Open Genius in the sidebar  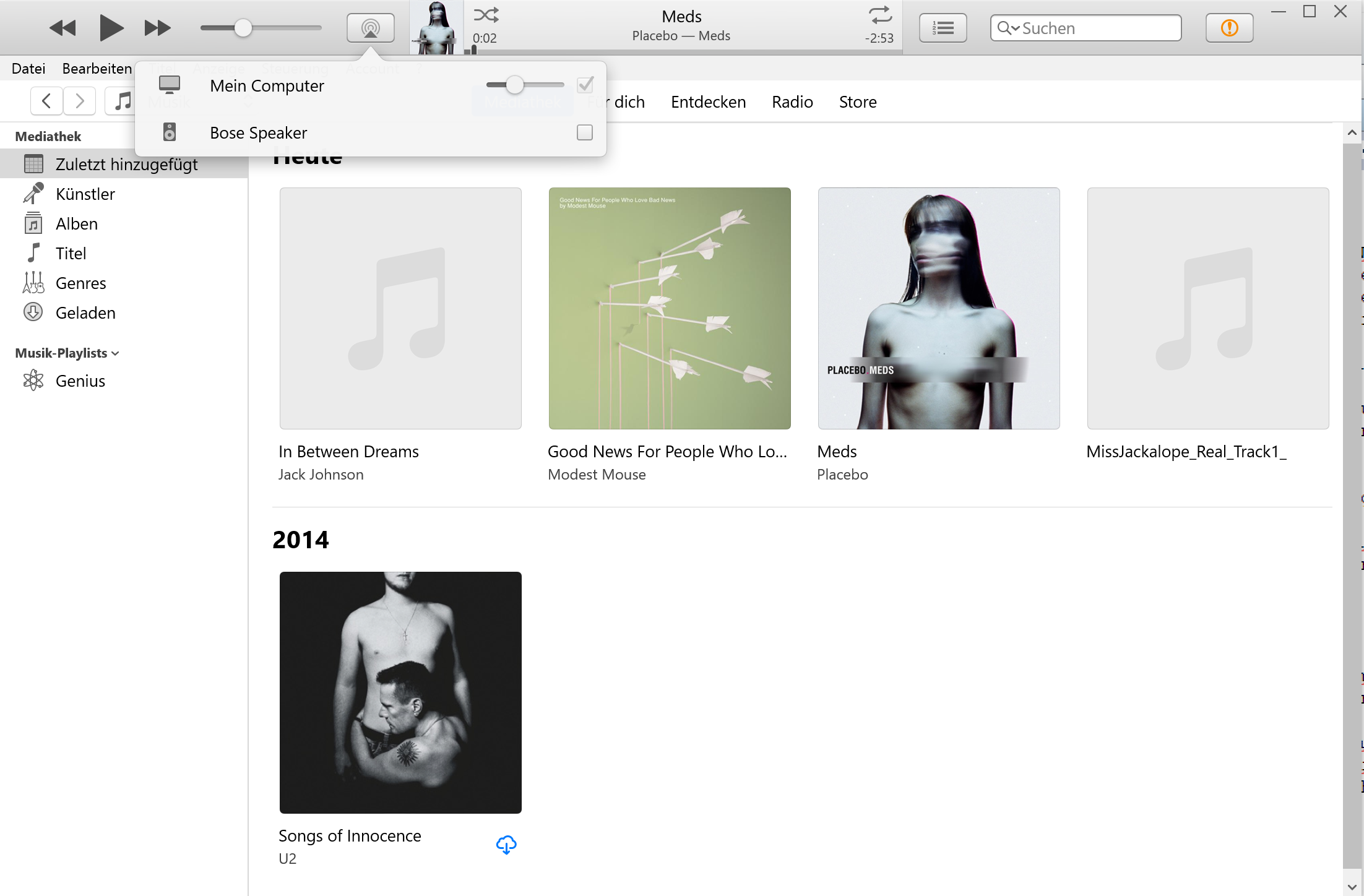pyautogui.click(x=80, y=381)
